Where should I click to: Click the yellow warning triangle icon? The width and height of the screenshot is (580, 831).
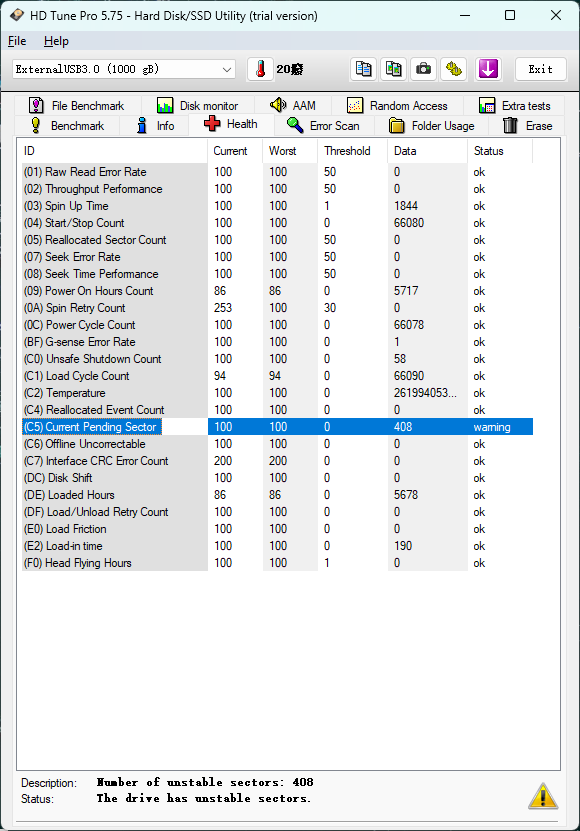pos(543,795)
